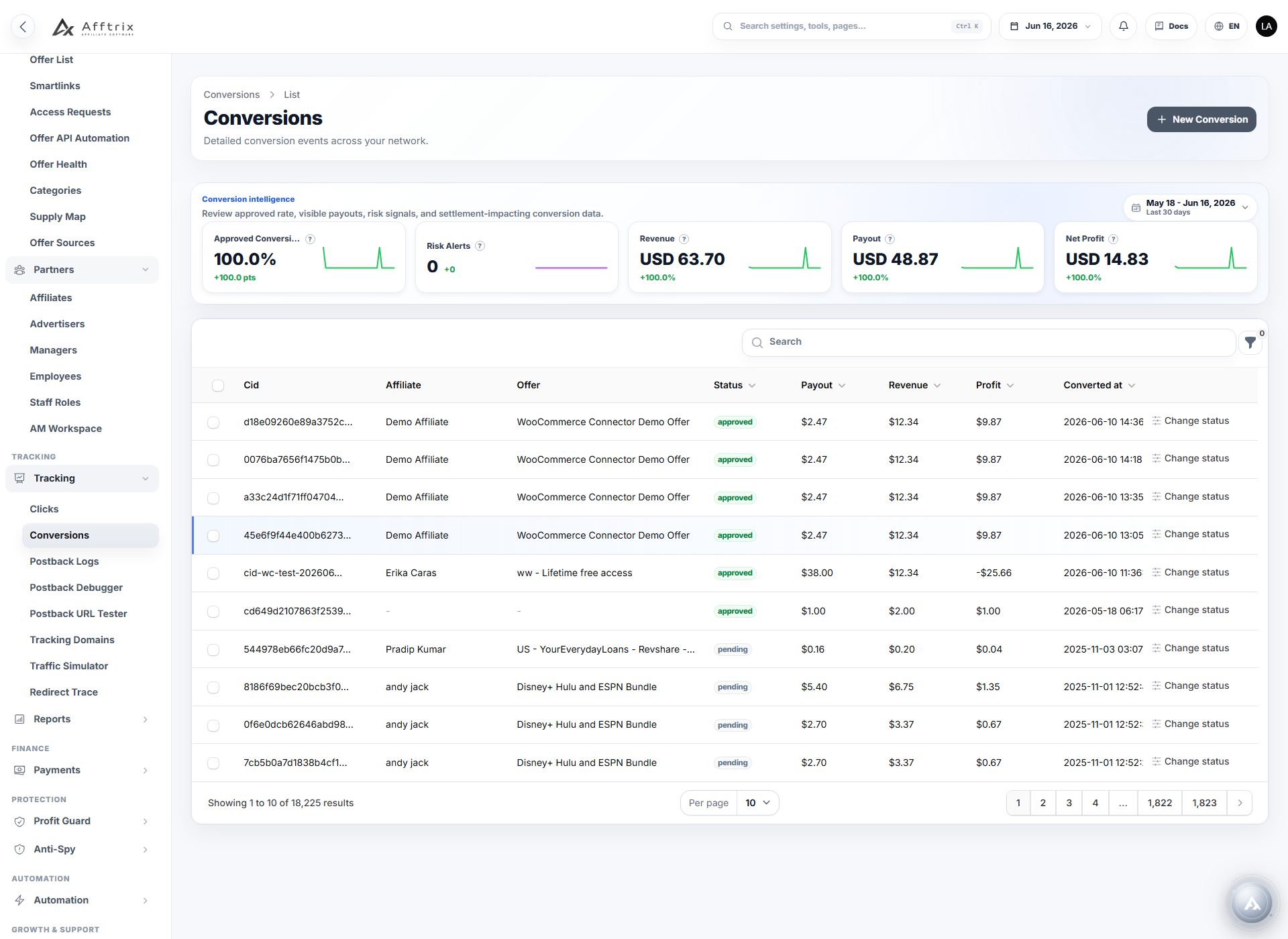Go to Affiliates in sidebar
The width and height of the screenshot is (1288, 939).
[x=51, y=298]
